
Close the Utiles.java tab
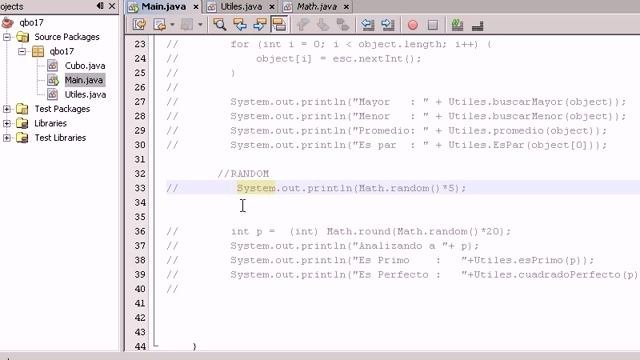(x=272, y=7)
